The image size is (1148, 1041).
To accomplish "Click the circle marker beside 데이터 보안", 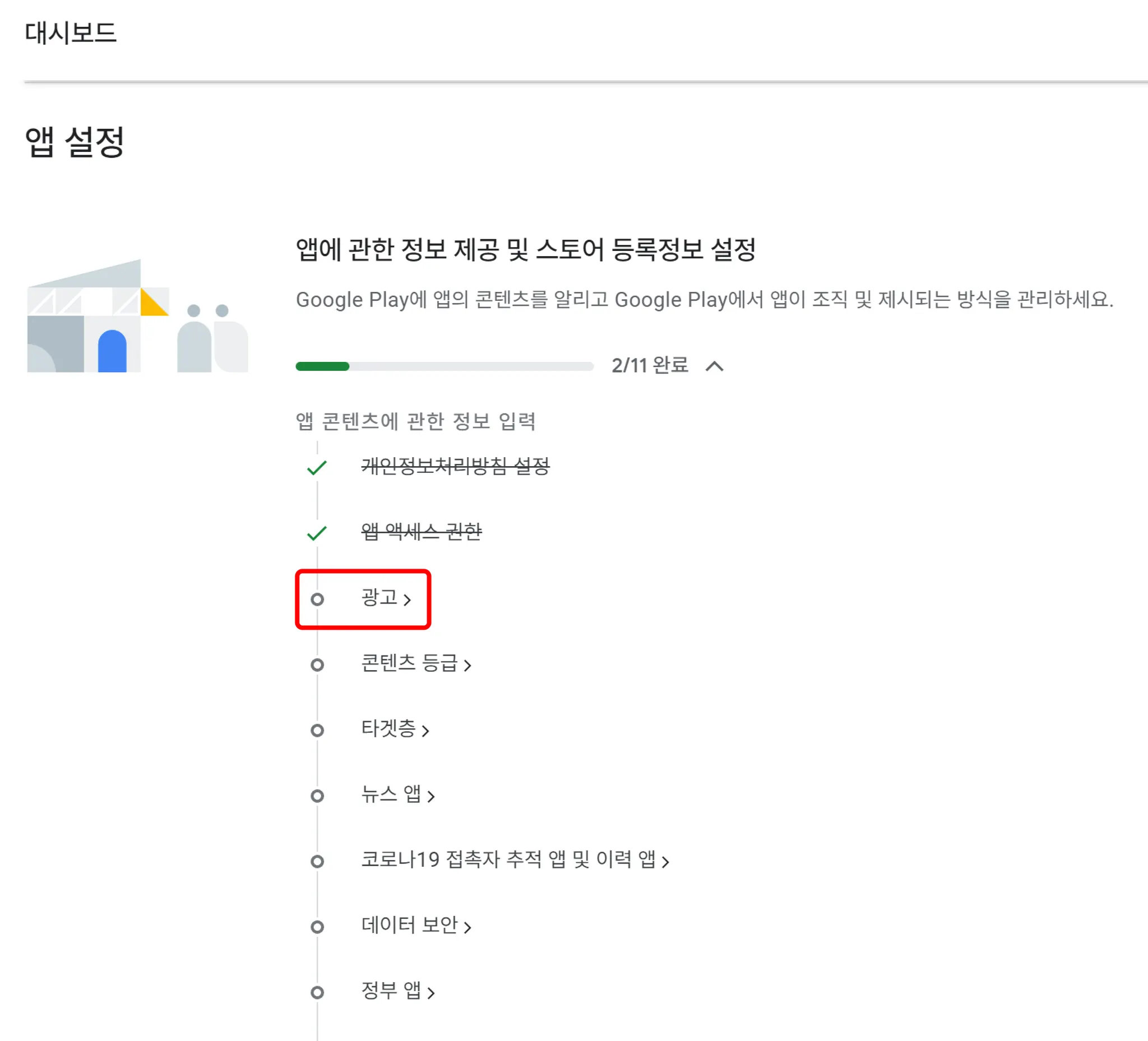I will pyautogui.click(x=317, y=927).
